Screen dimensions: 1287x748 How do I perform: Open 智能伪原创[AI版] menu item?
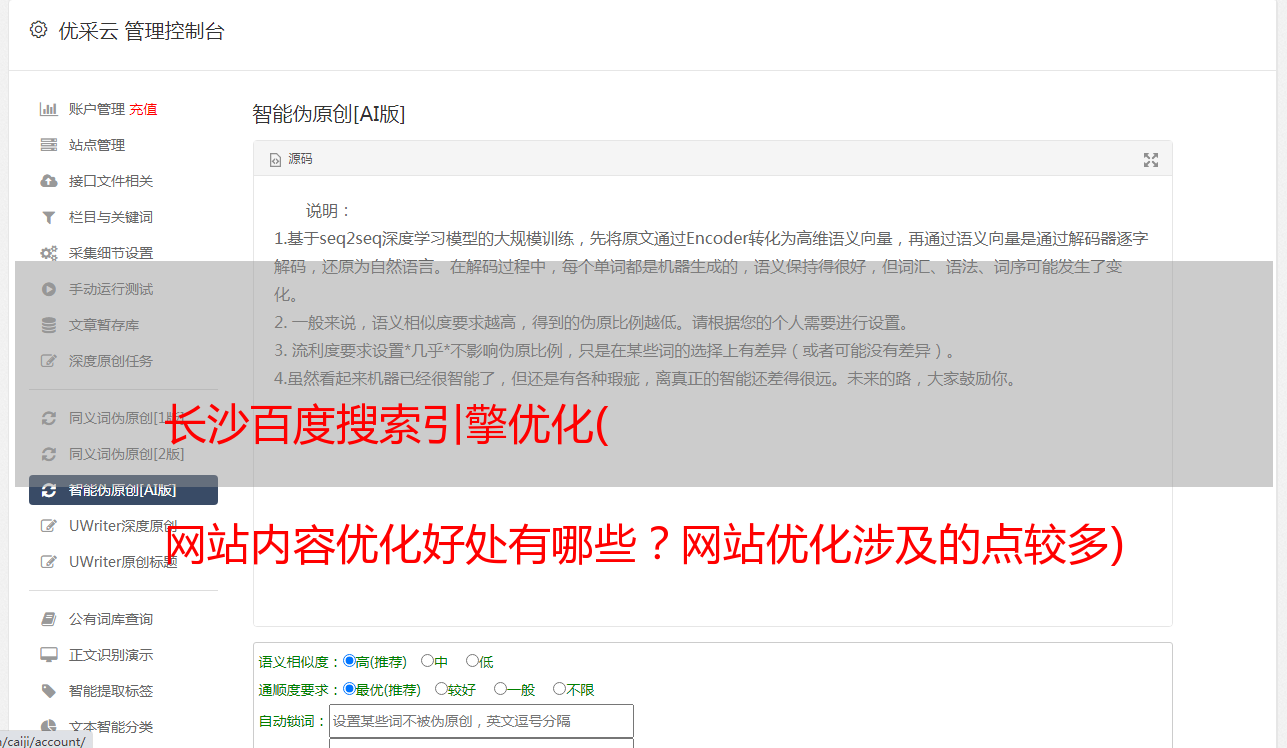tap(123, 490)
